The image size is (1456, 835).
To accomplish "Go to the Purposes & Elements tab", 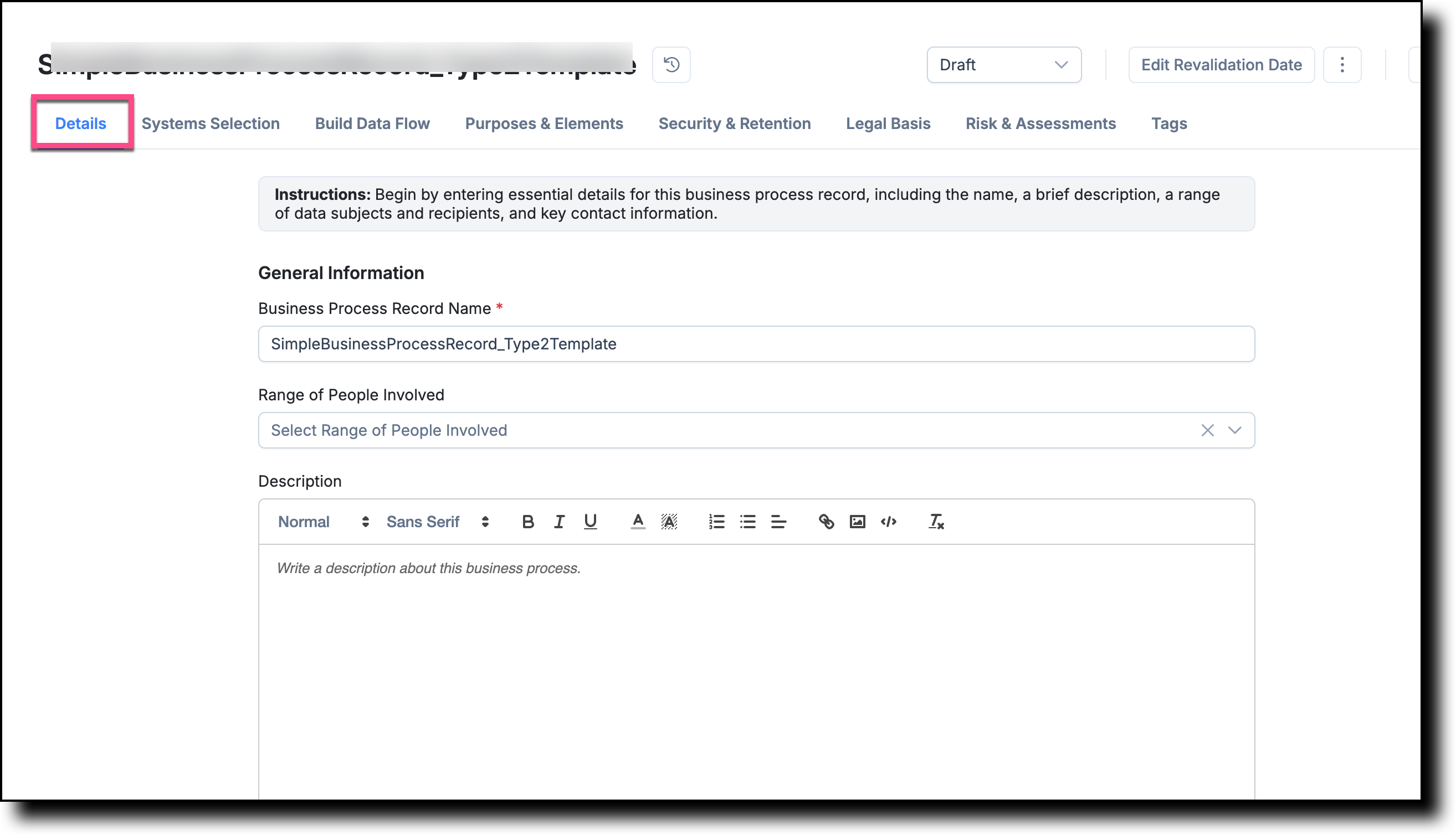I will (x=544, y=124).
